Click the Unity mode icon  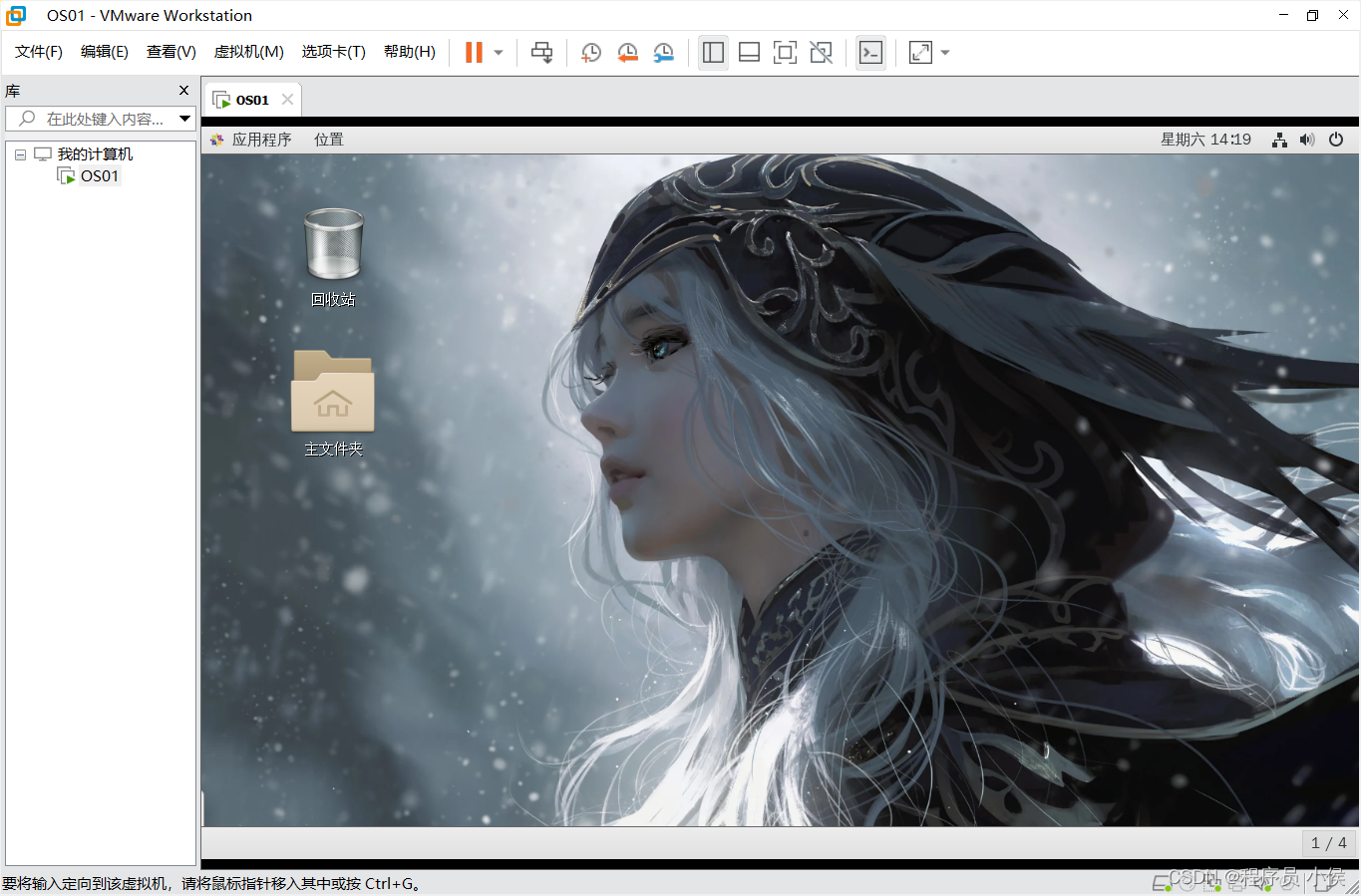pos(821,53)
